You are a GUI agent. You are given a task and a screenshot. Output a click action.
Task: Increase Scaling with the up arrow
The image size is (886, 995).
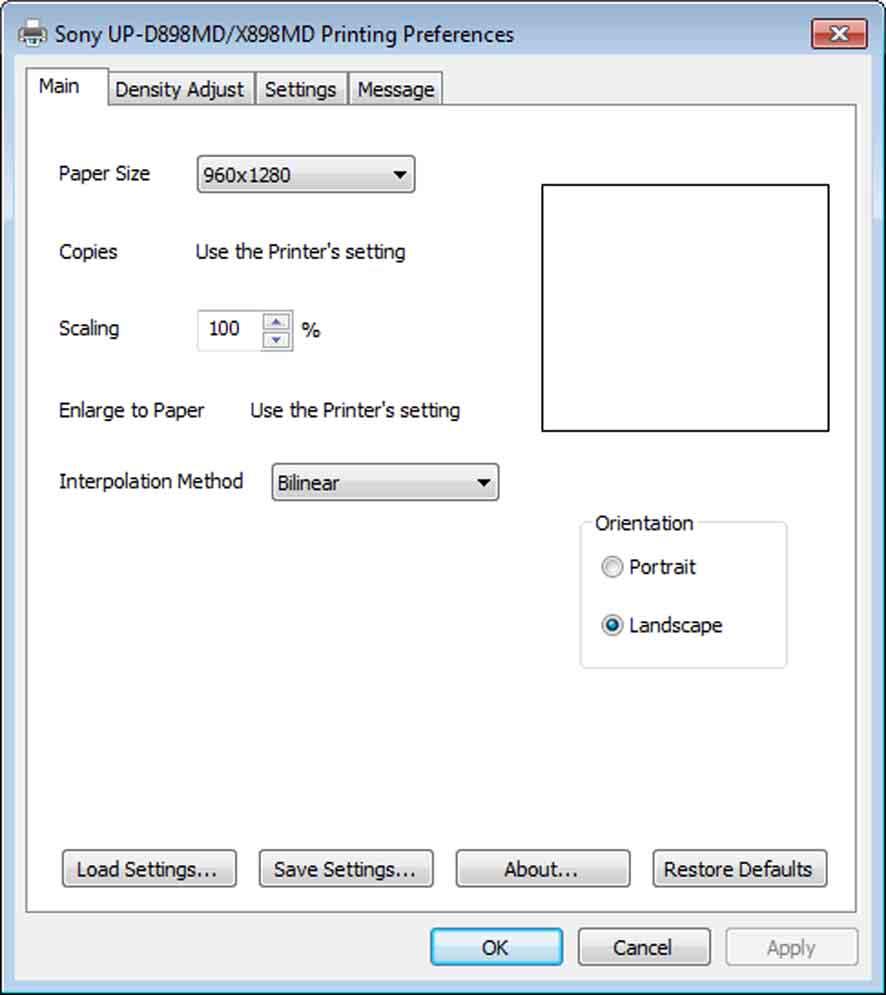coord(276,322)
